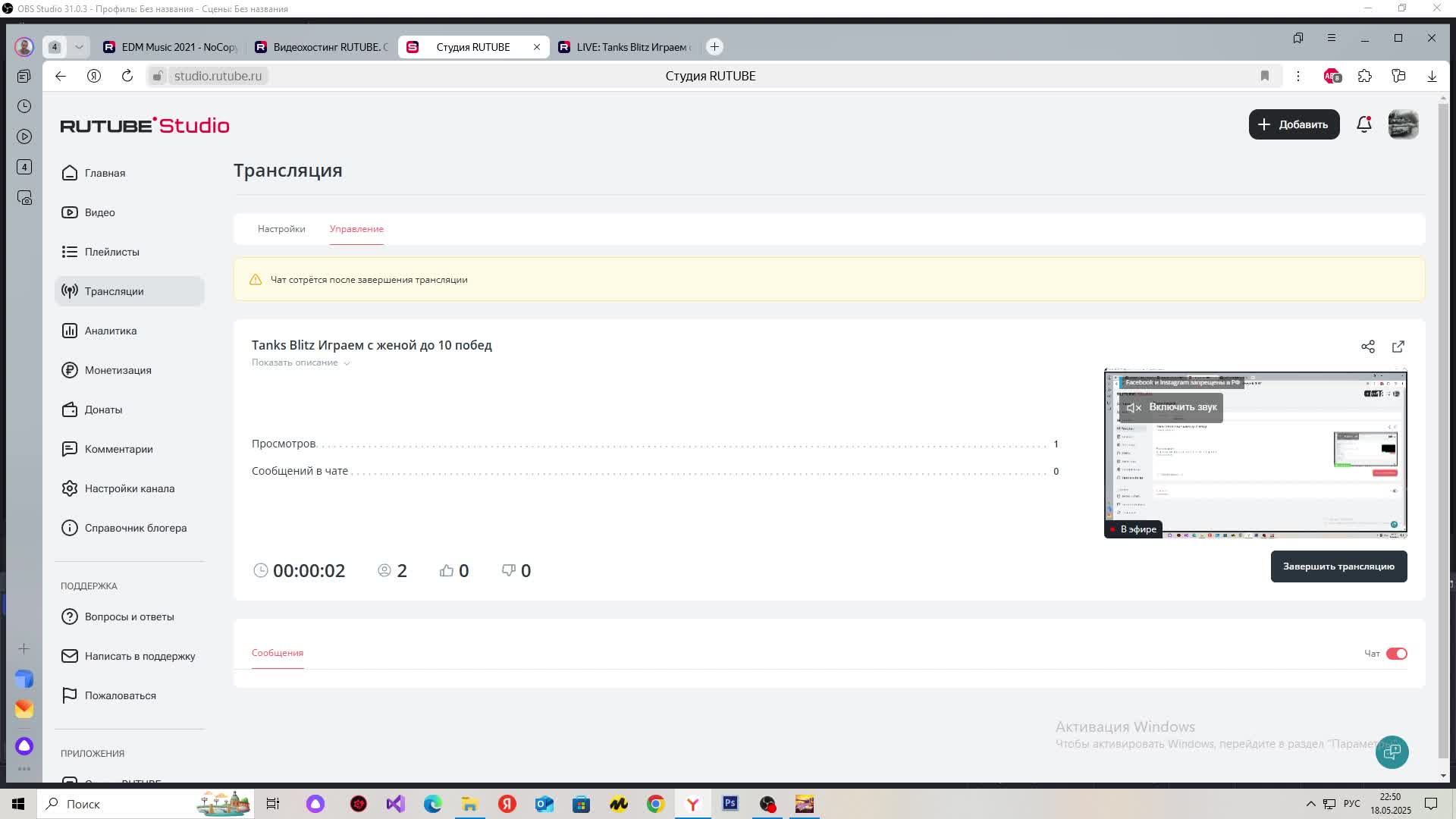Viewport: 1456px width, 819px height.
Task: Switch to LIVE: Tanks Blitz browser tab
Action: [x=625, y=47]
